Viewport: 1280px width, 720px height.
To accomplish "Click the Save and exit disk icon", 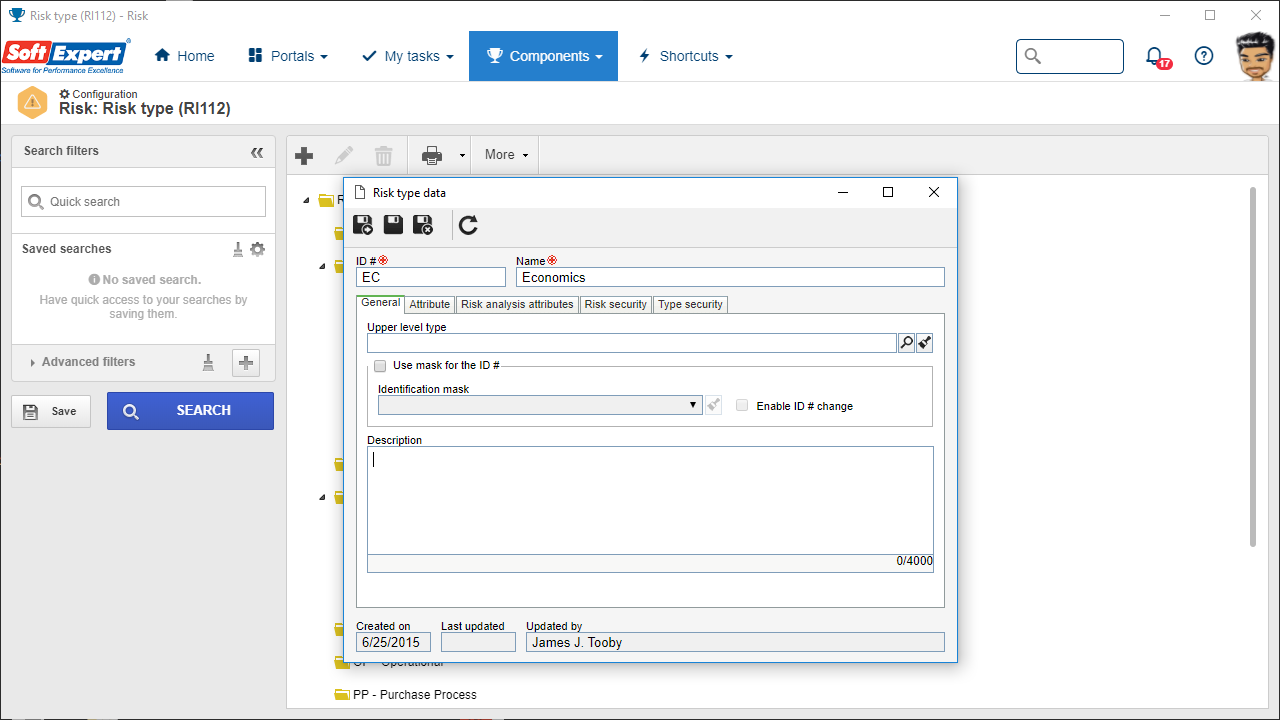I will coord(423,225).
